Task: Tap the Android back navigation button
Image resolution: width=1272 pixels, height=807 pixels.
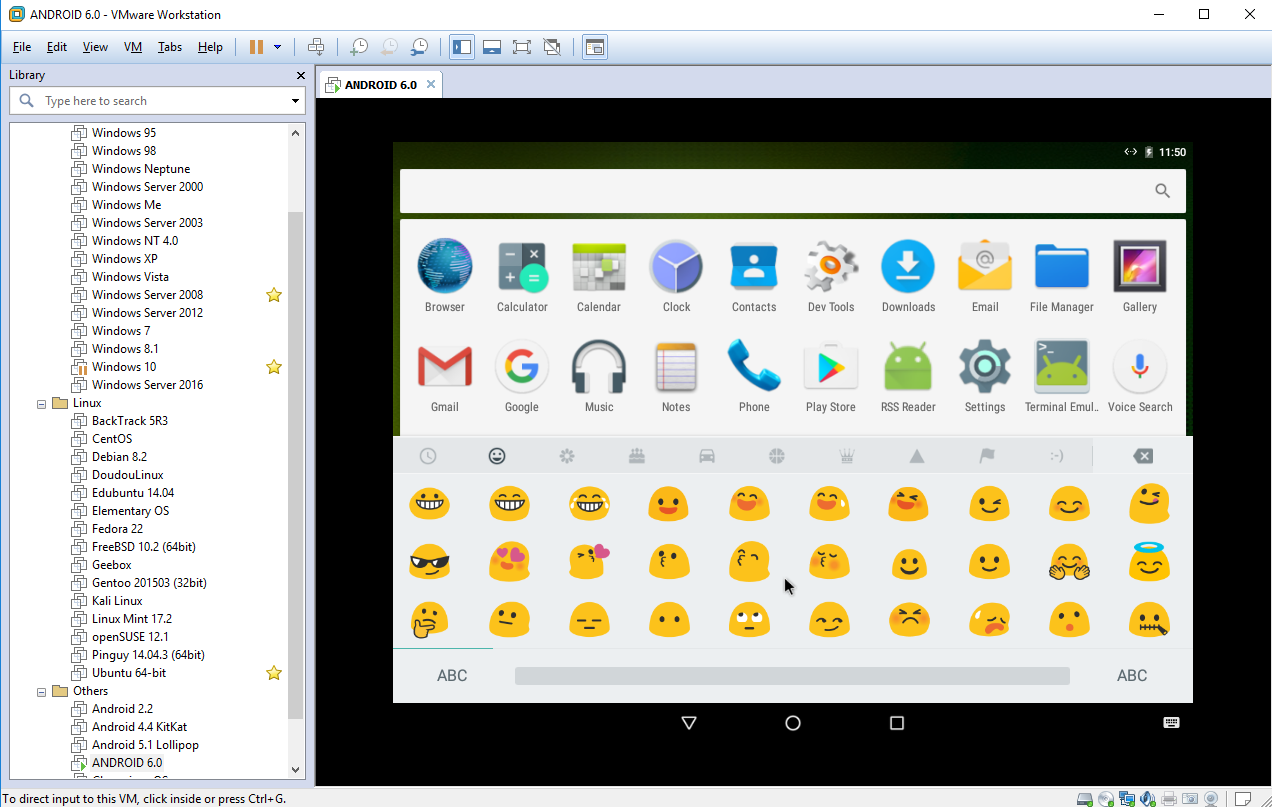Action: pyautogui.click(x=688, y=723)
